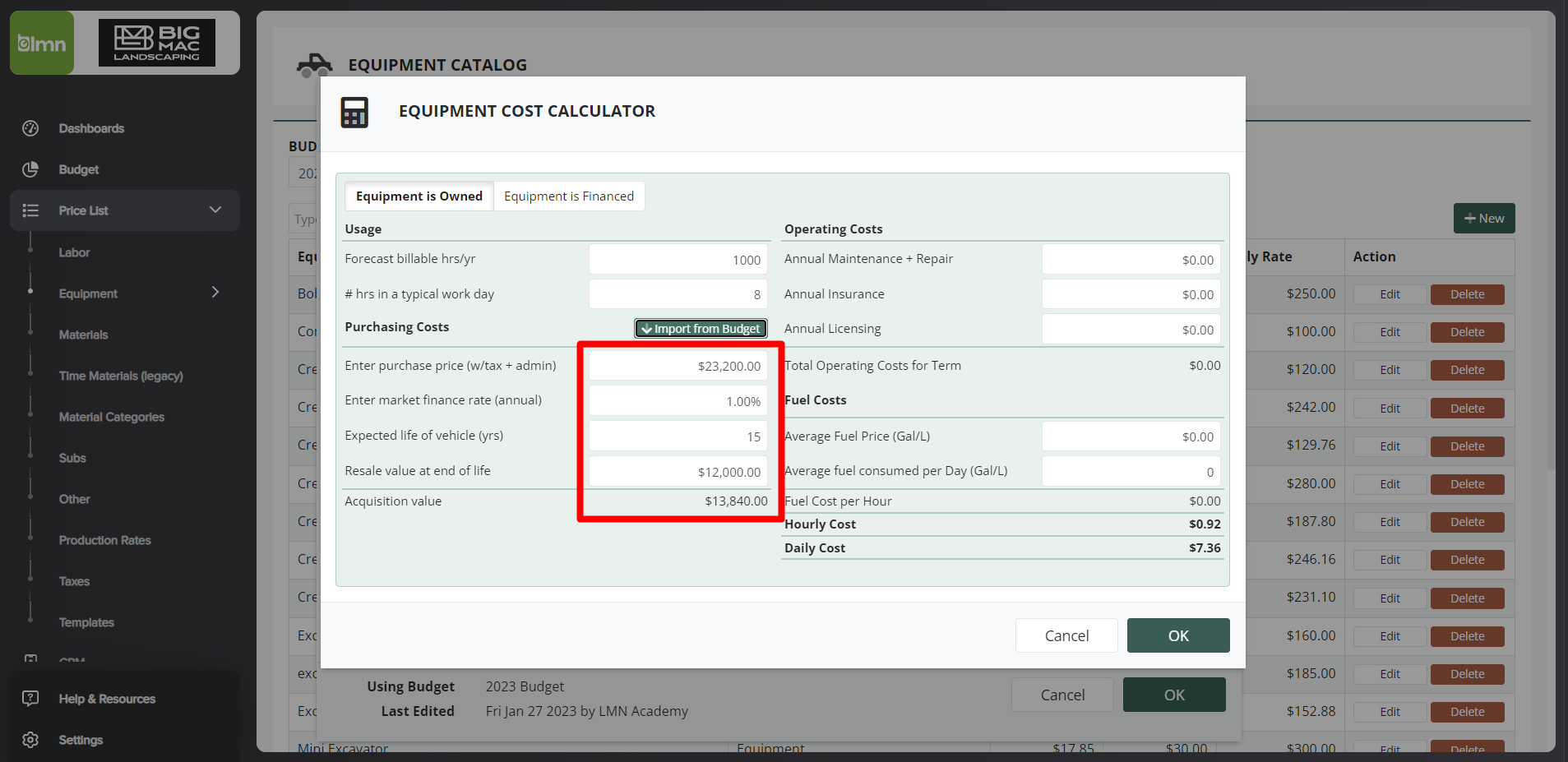Click Import from Budget button
Screen dimensions: 1568x762
tap(701, 328)
